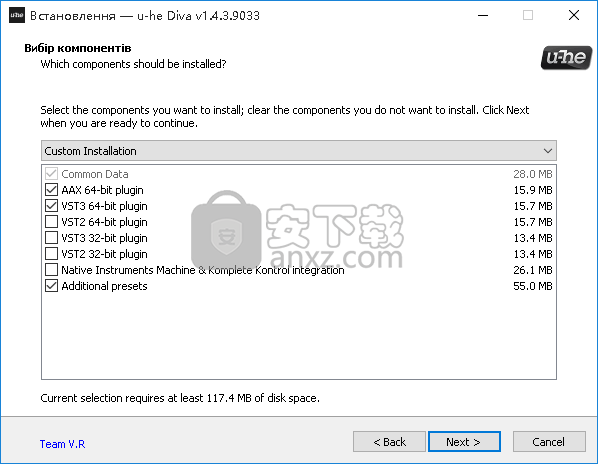Uncheck the VST3 64-bit plugin checkbox
Viewport: 598px width, 464px height.
51,206
